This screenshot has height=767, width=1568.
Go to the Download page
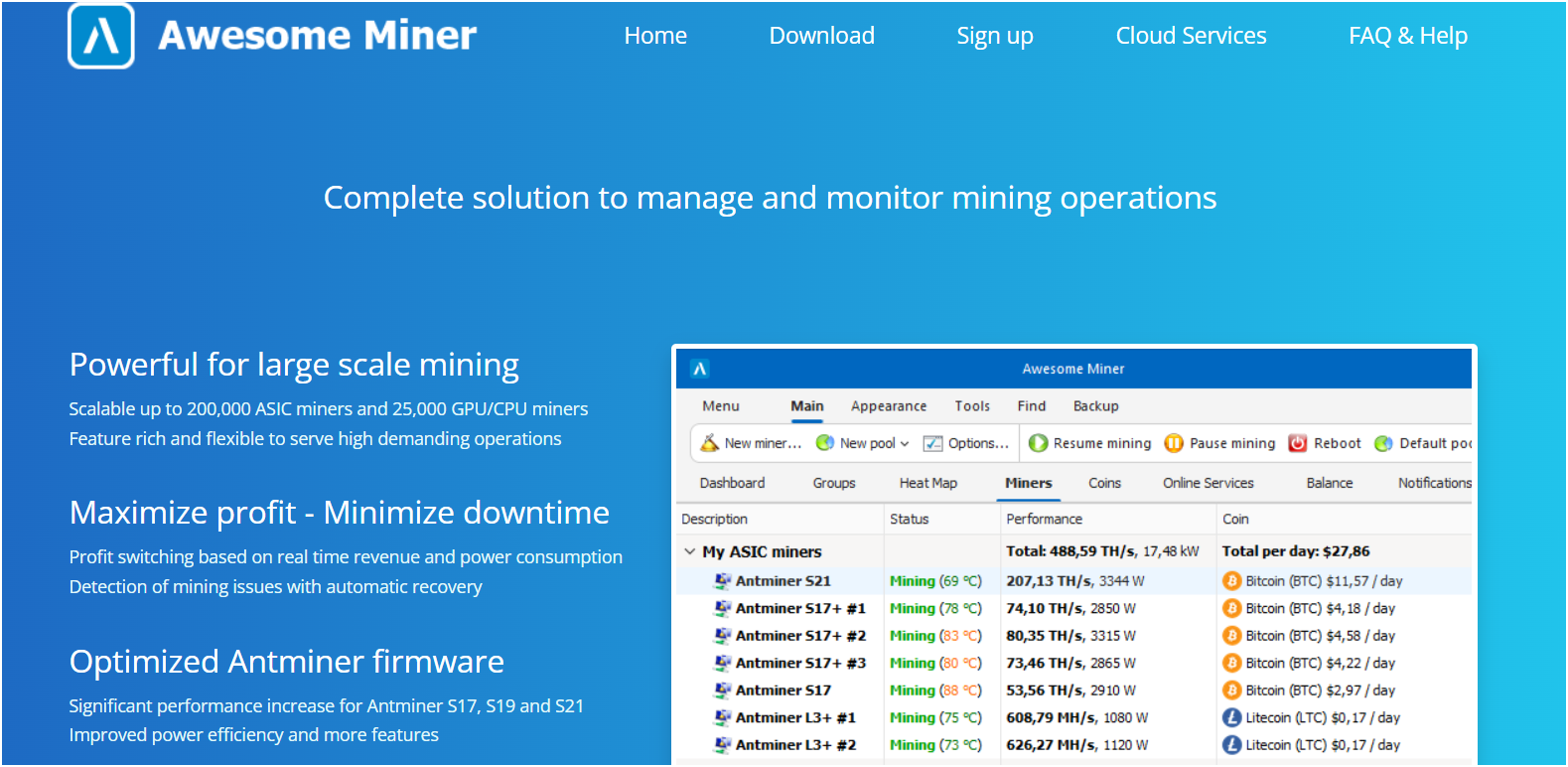pos(822,36)
